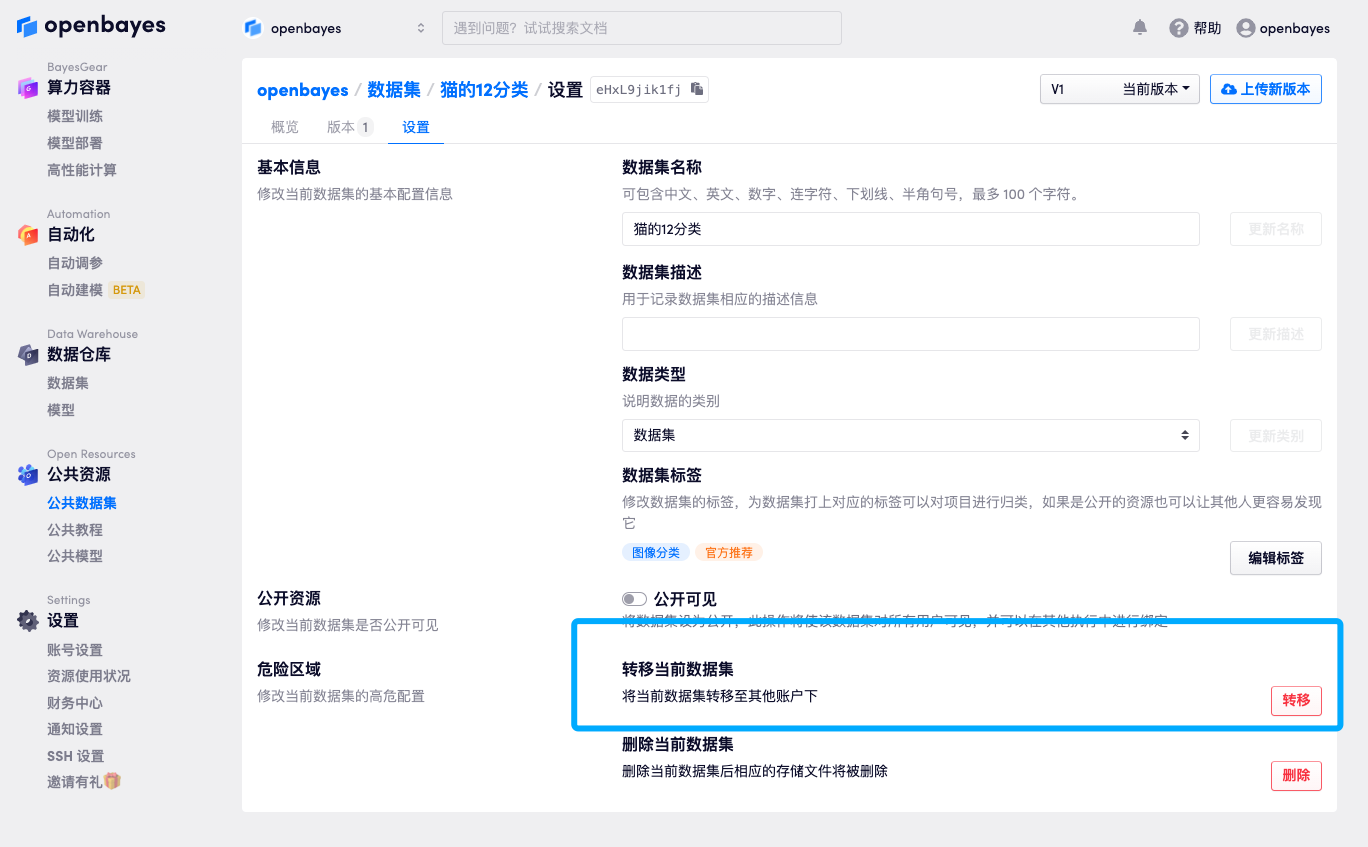Toggle the 公开可见 switch
Viewport: 1368px width, 847px height.
pos(634,599)
